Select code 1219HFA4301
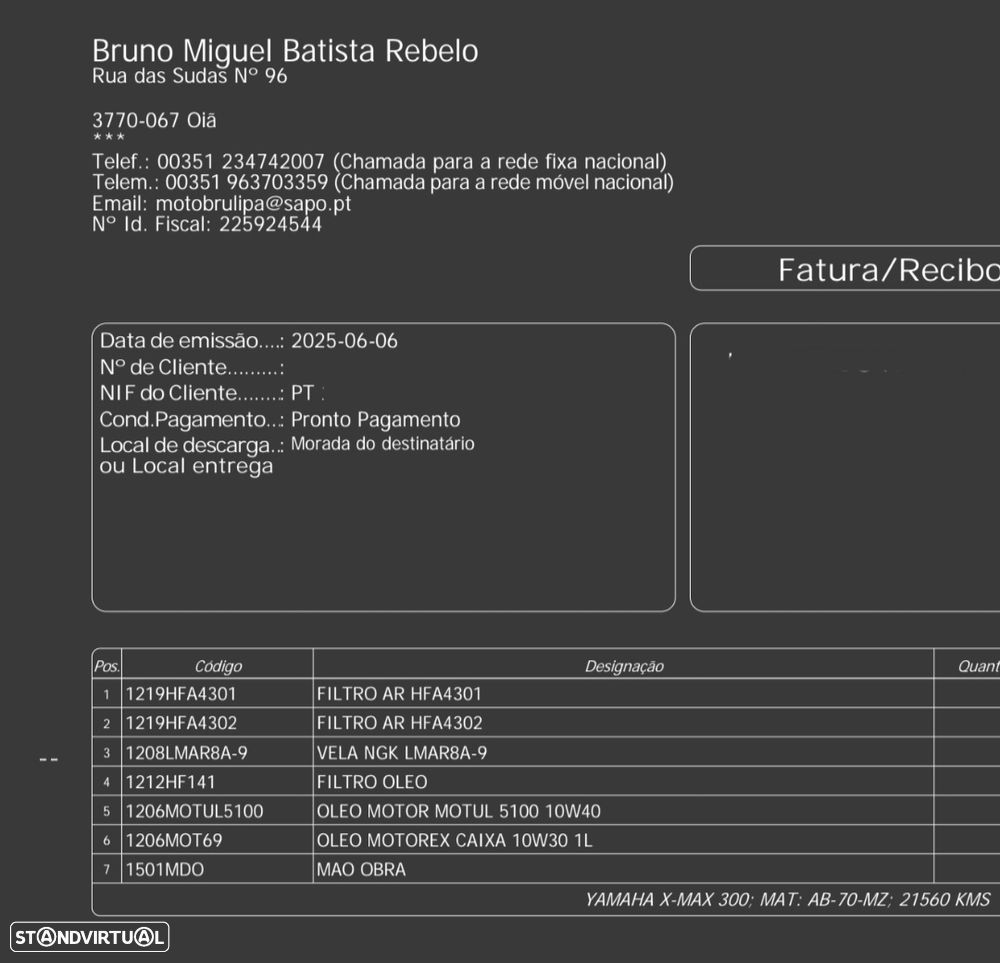This screenshot has height=963, width=1000. pos(181,694)
